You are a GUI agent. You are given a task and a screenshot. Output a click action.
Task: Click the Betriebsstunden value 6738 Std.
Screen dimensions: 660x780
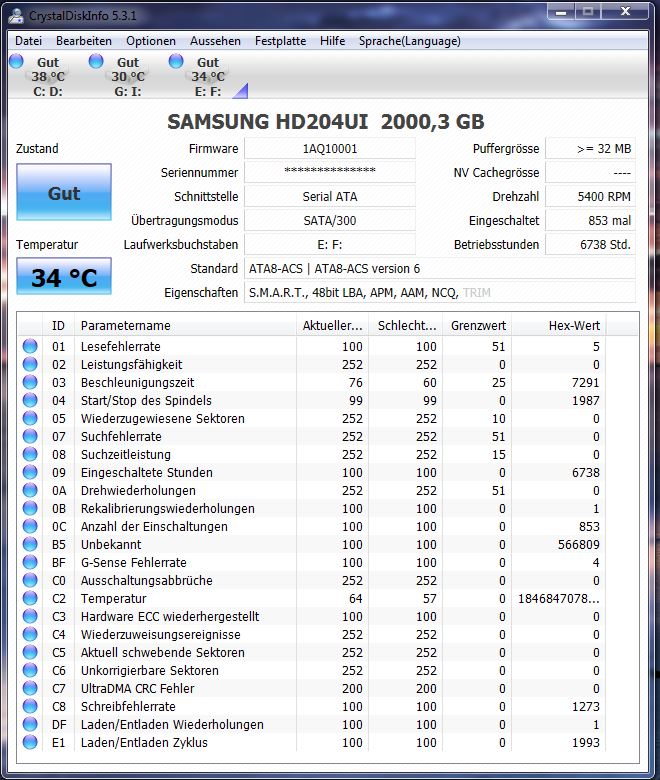pos(590,244)
